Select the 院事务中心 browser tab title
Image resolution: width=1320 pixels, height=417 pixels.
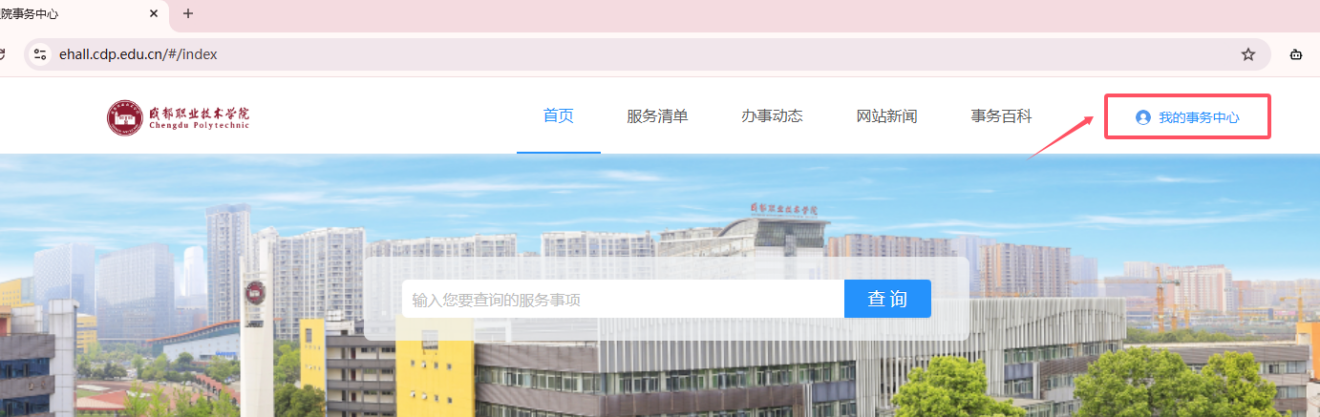[x=30, y=14]
